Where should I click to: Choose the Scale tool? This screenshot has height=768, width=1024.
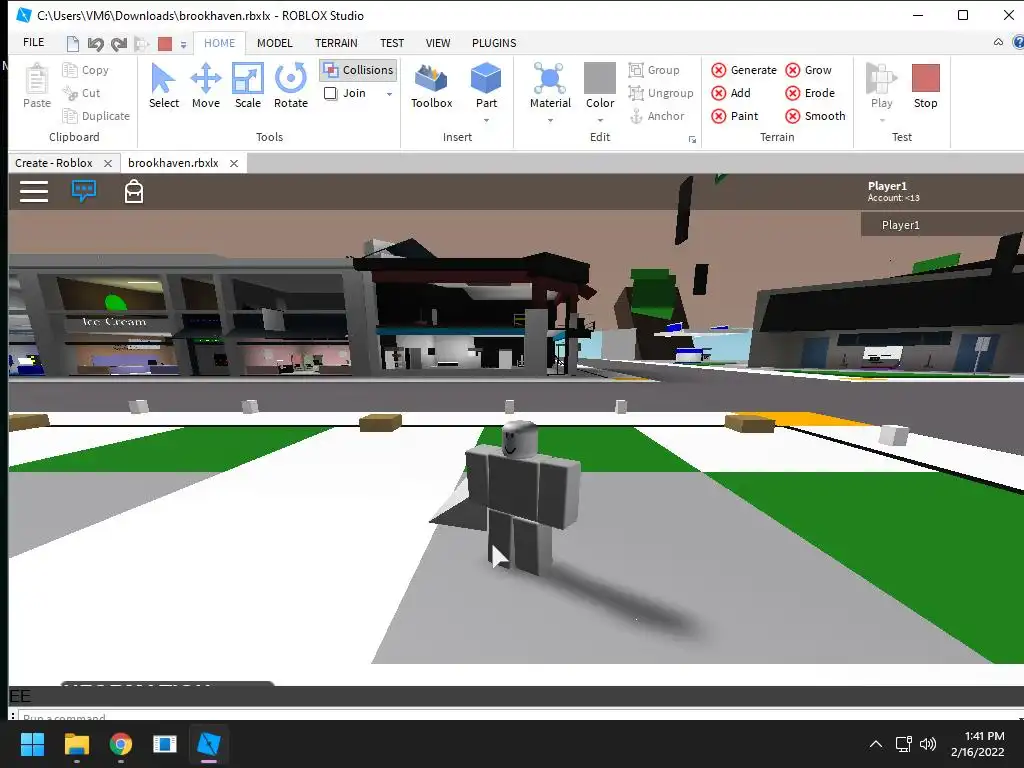248,86
